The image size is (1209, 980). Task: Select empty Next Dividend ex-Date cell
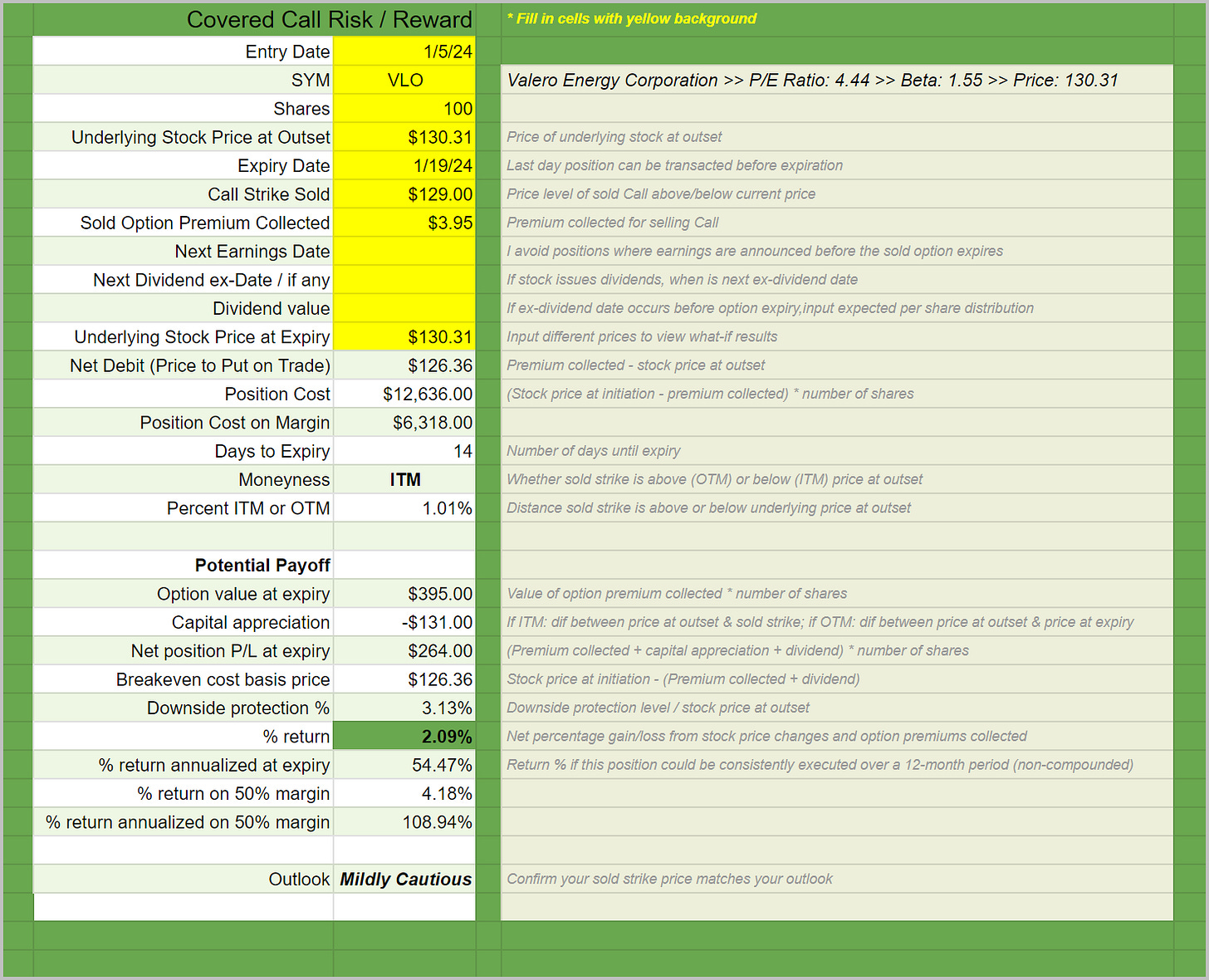[x=404, y=280]
